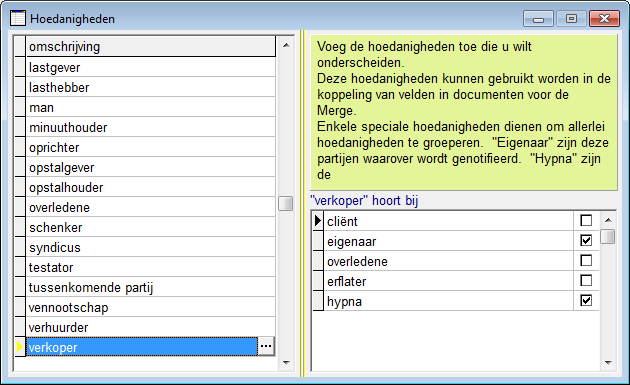Click the yellow row indicator beside verkoper
The height and width of the screenshot is (385, 630).
tap(20, 347)
